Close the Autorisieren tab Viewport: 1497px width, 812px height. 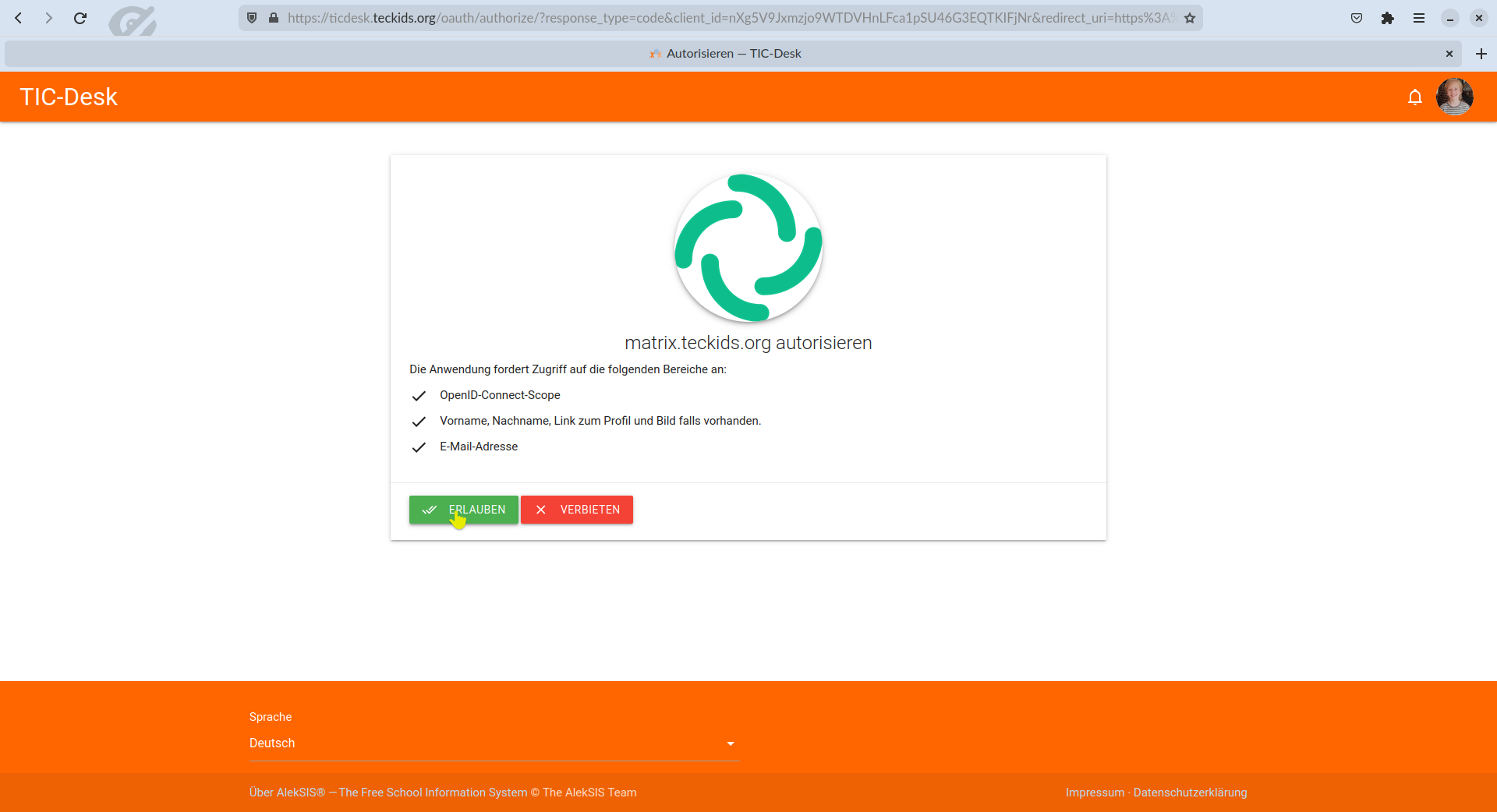pyautogui.click(x=1449, y=54)
